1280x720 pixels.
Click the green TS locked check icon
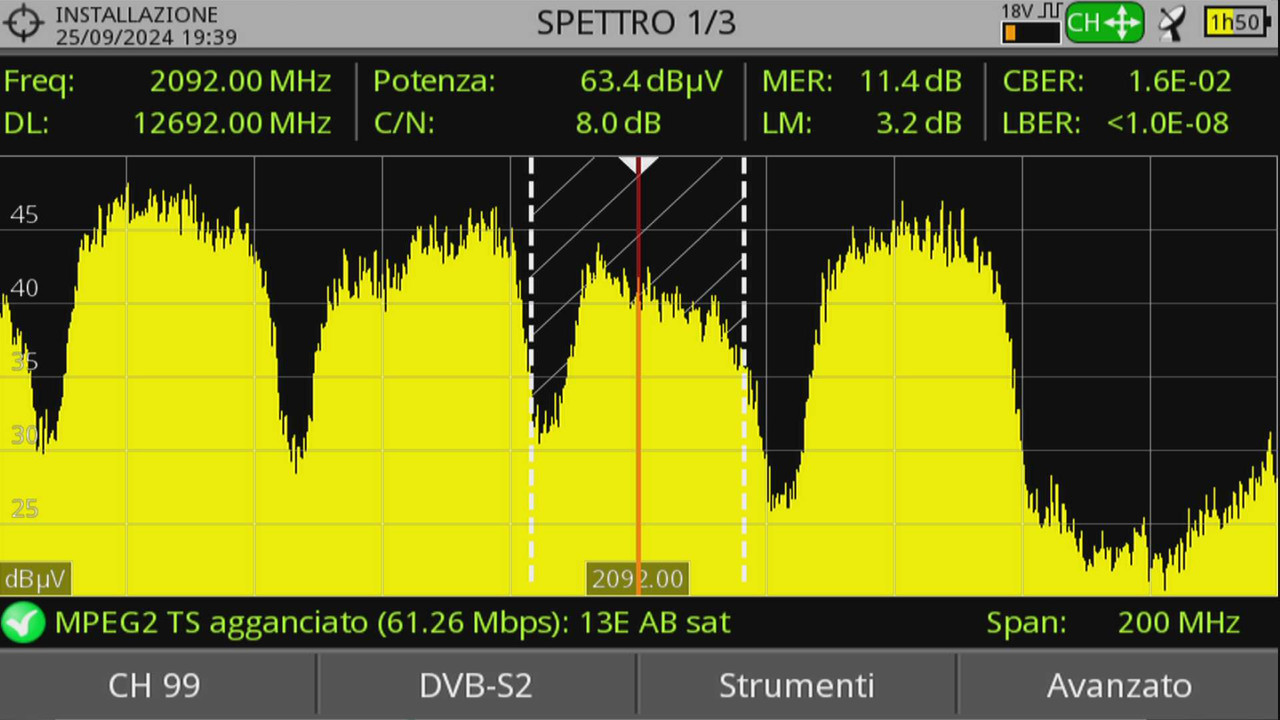point(22,622)
